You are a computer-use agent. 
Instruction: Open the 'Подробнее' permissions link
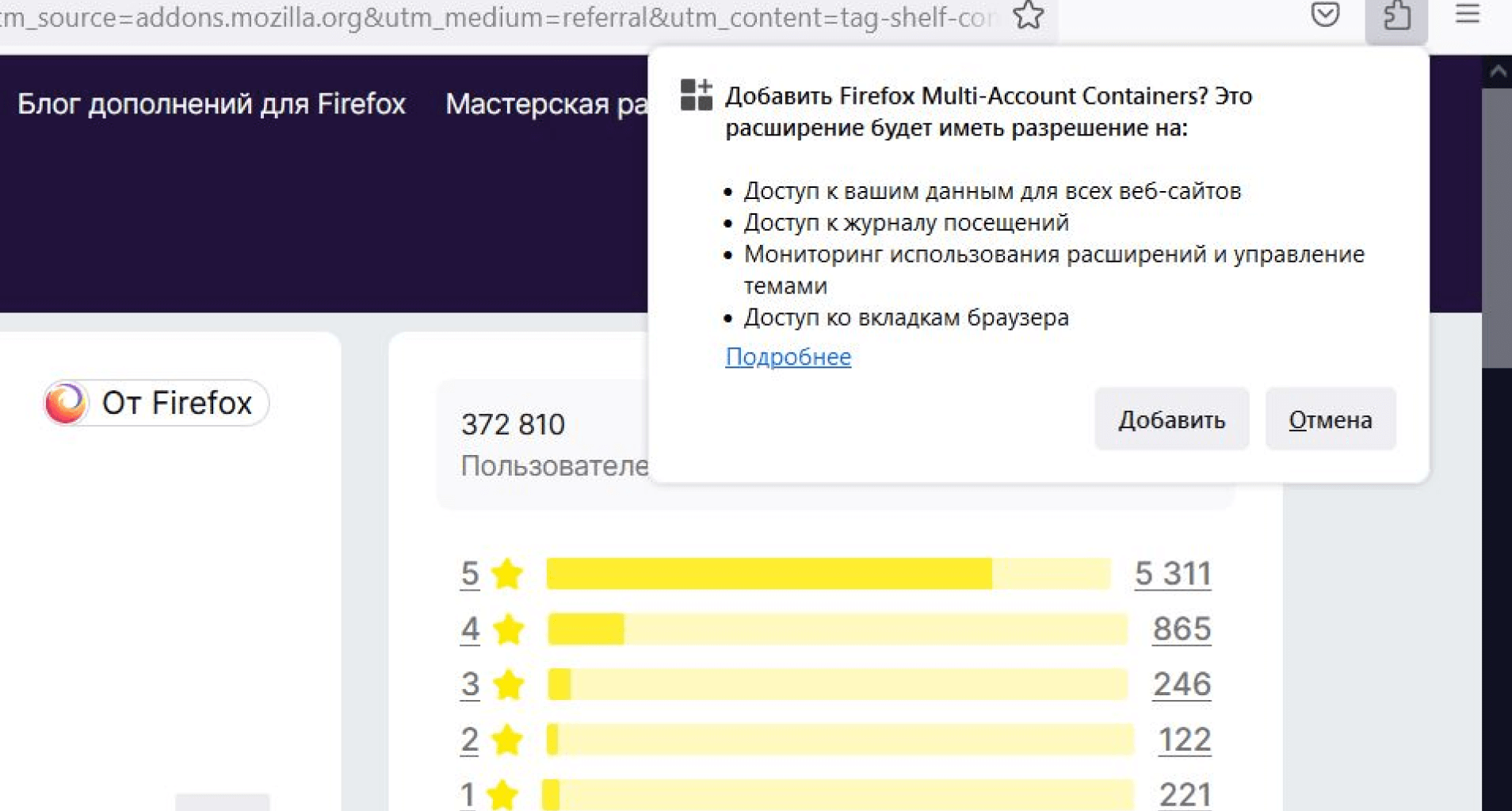coord(788,357)
